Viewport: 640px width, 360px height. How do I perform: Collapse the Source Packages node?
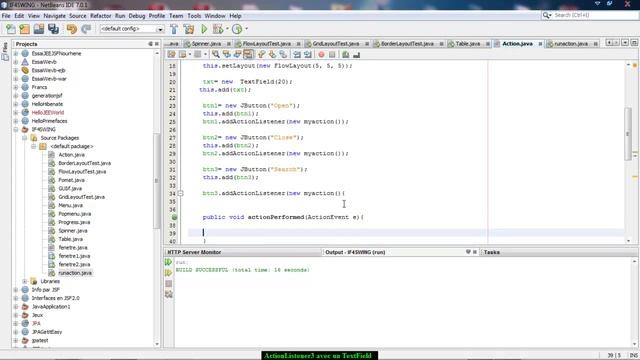25,138
